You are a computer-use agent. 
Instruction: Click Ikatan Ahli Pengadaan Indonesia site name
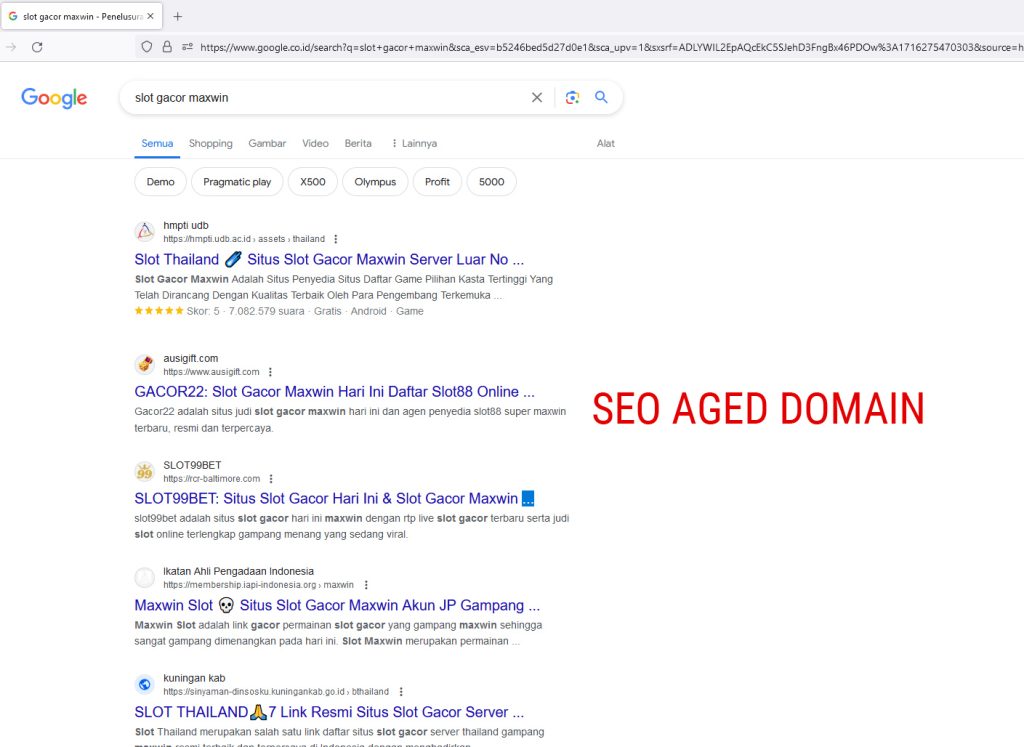point(238,571)
